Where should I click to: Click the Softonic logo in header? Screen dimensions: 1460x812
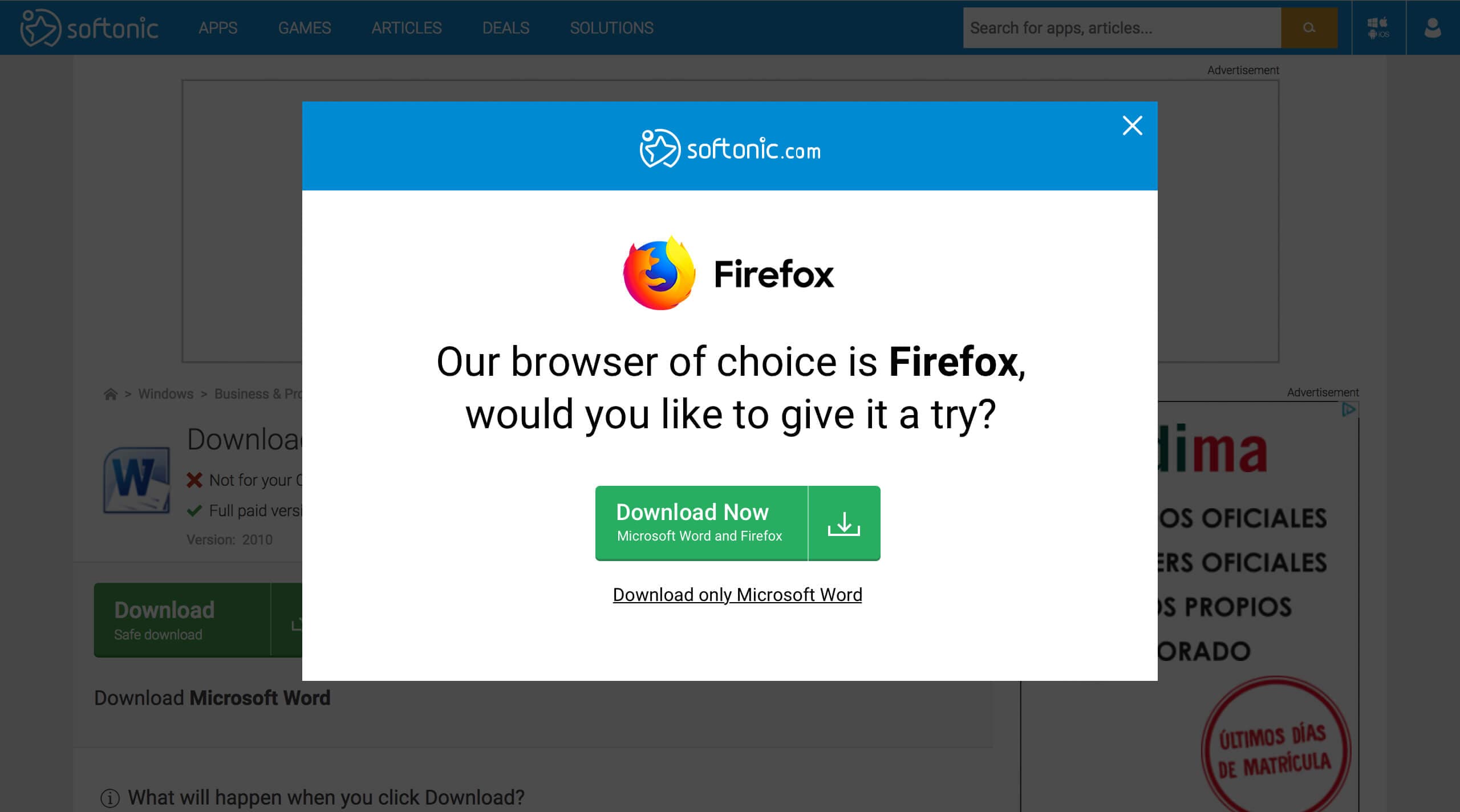pos(90,27)
